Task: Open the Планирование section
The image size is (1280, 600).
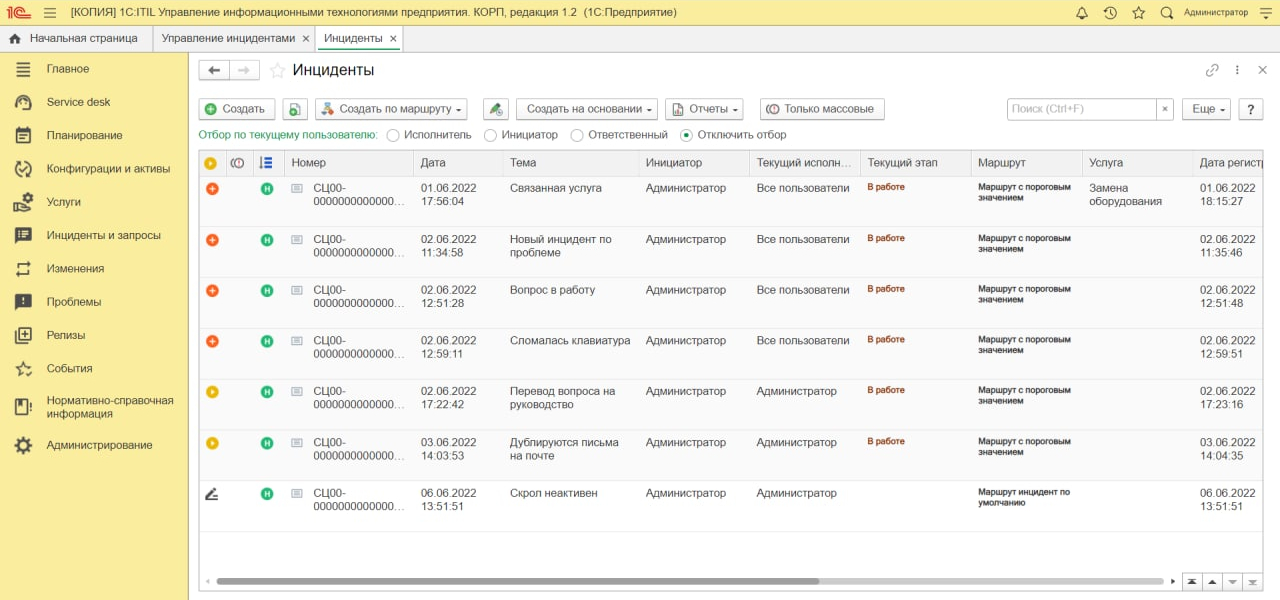Action: [x=94, y=135]
